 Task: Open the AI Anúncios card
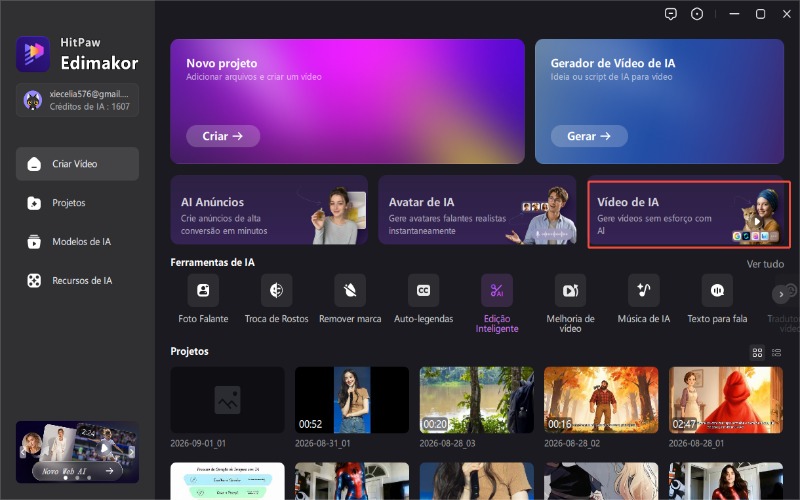tap(269, 210)
